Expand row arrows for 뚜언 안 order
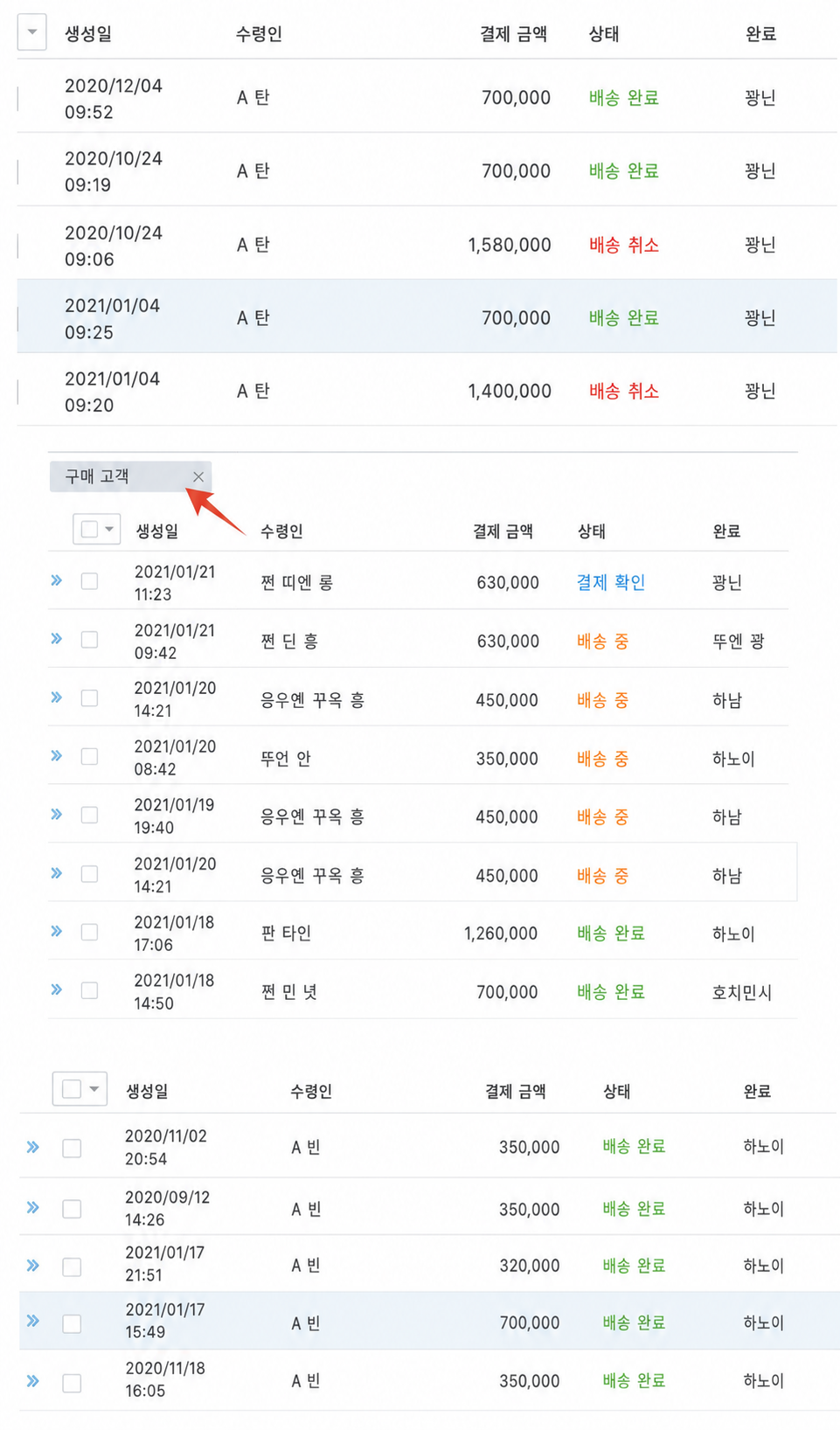 coord(57,756)
